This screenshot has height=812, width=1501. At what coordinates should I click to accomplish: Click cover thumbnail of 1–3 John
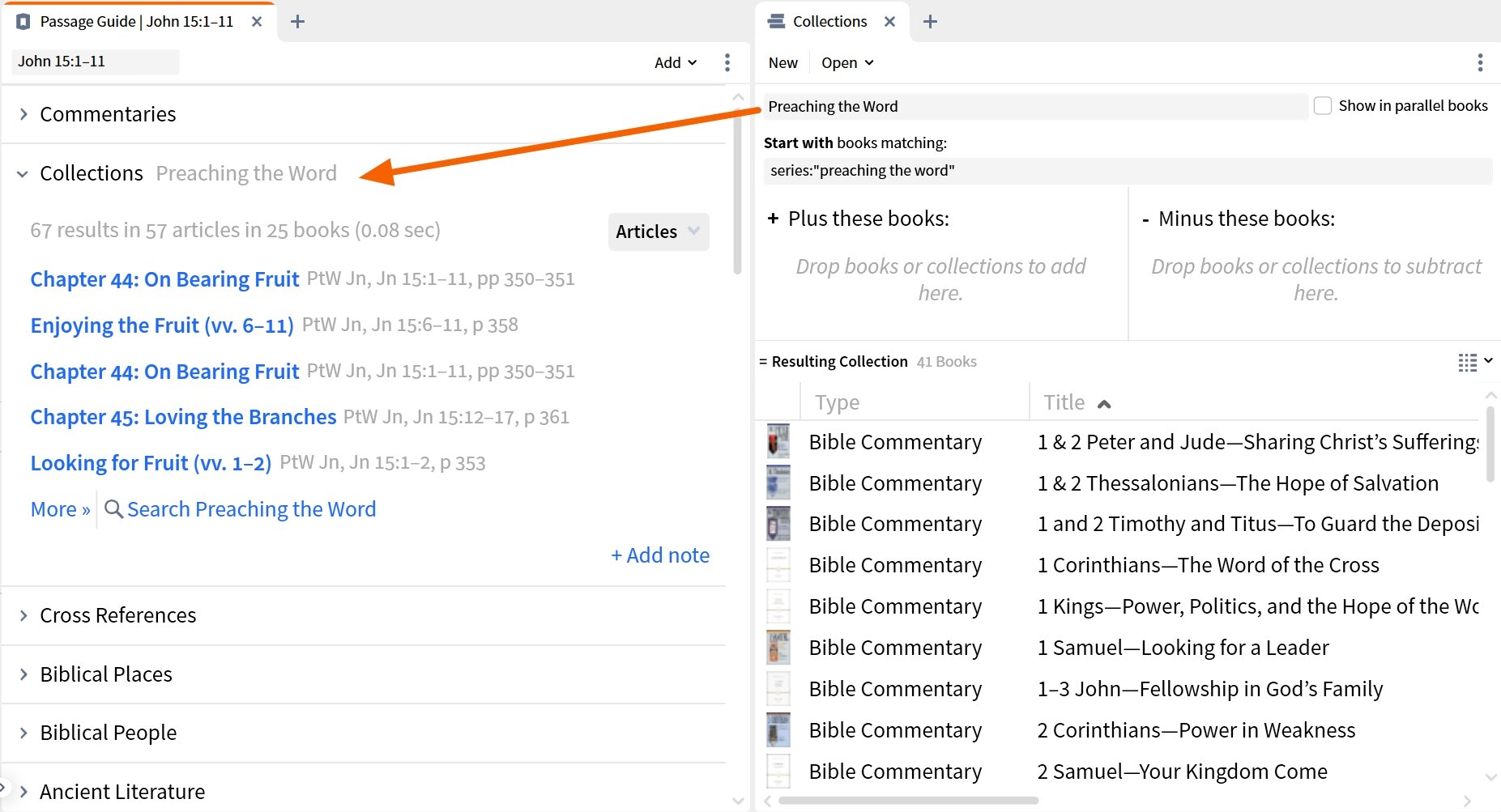(778, 689)
